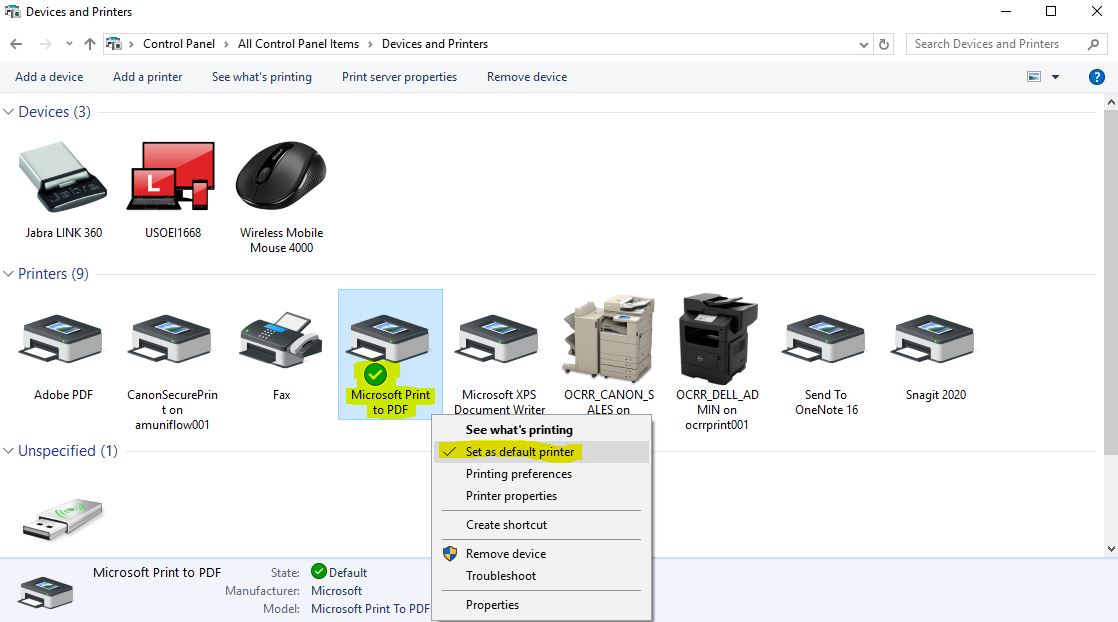
Task: Click the details pane printer thumbnail
Action: tap(46, 592)
